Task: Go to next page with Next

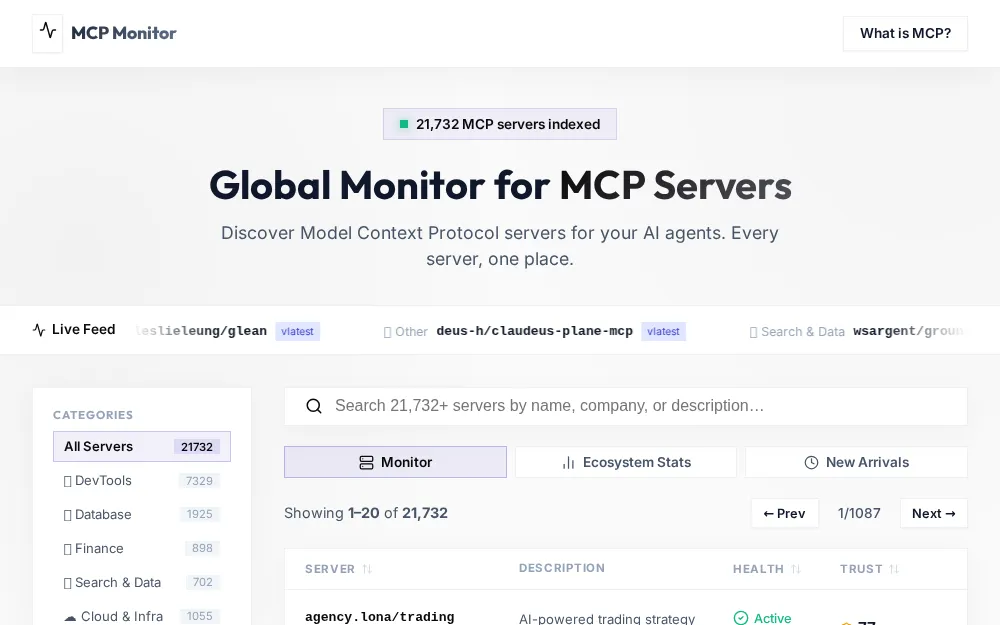Action: click(x=934, y=513)
